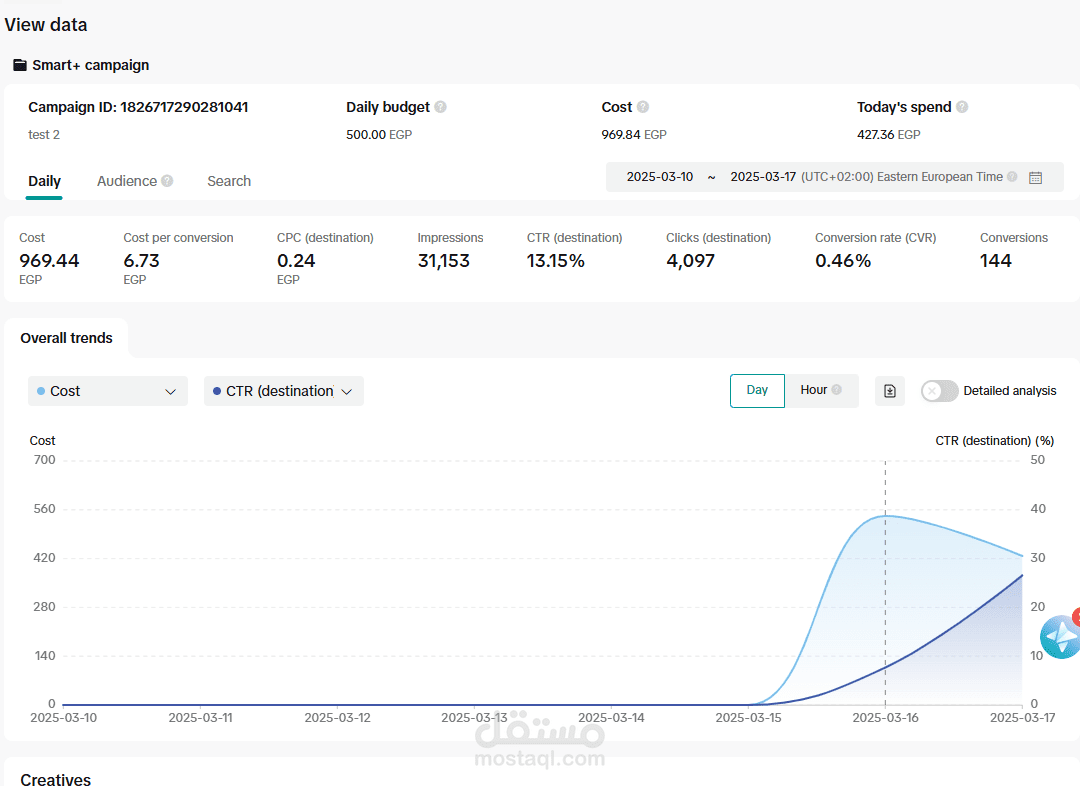The image size is (1080, 786).
Task: Export chart data with download icon
Action: [x=890, y=391]
